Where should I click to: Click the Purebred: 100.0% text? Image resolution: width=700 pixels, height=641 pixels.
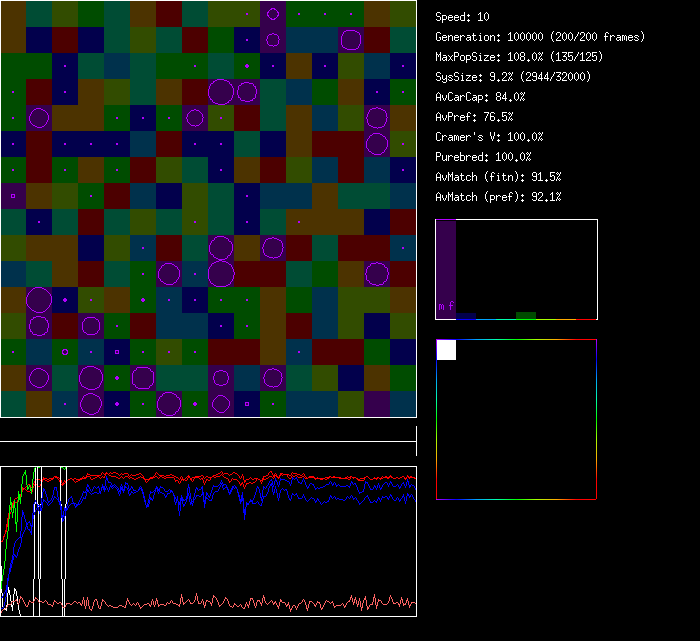tap(483, 157)
